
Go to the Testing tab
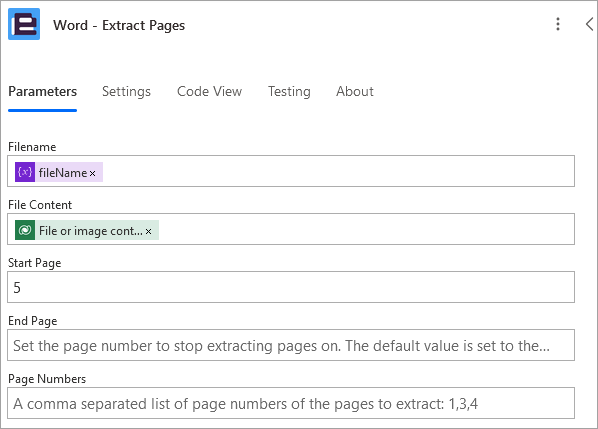tap(289, 92)
